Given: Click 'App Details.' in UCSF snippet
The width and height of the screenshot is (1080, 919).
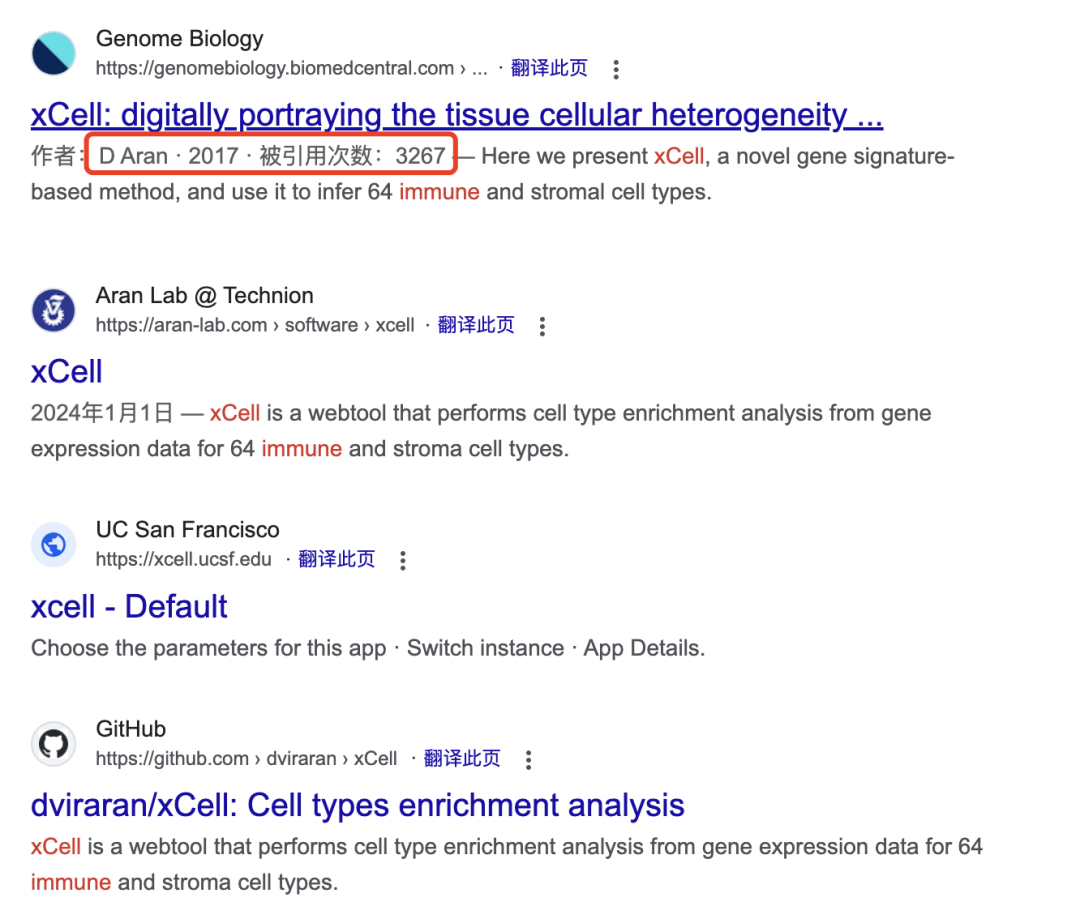Looking at the screenshot, I should [x=644, y=649].
